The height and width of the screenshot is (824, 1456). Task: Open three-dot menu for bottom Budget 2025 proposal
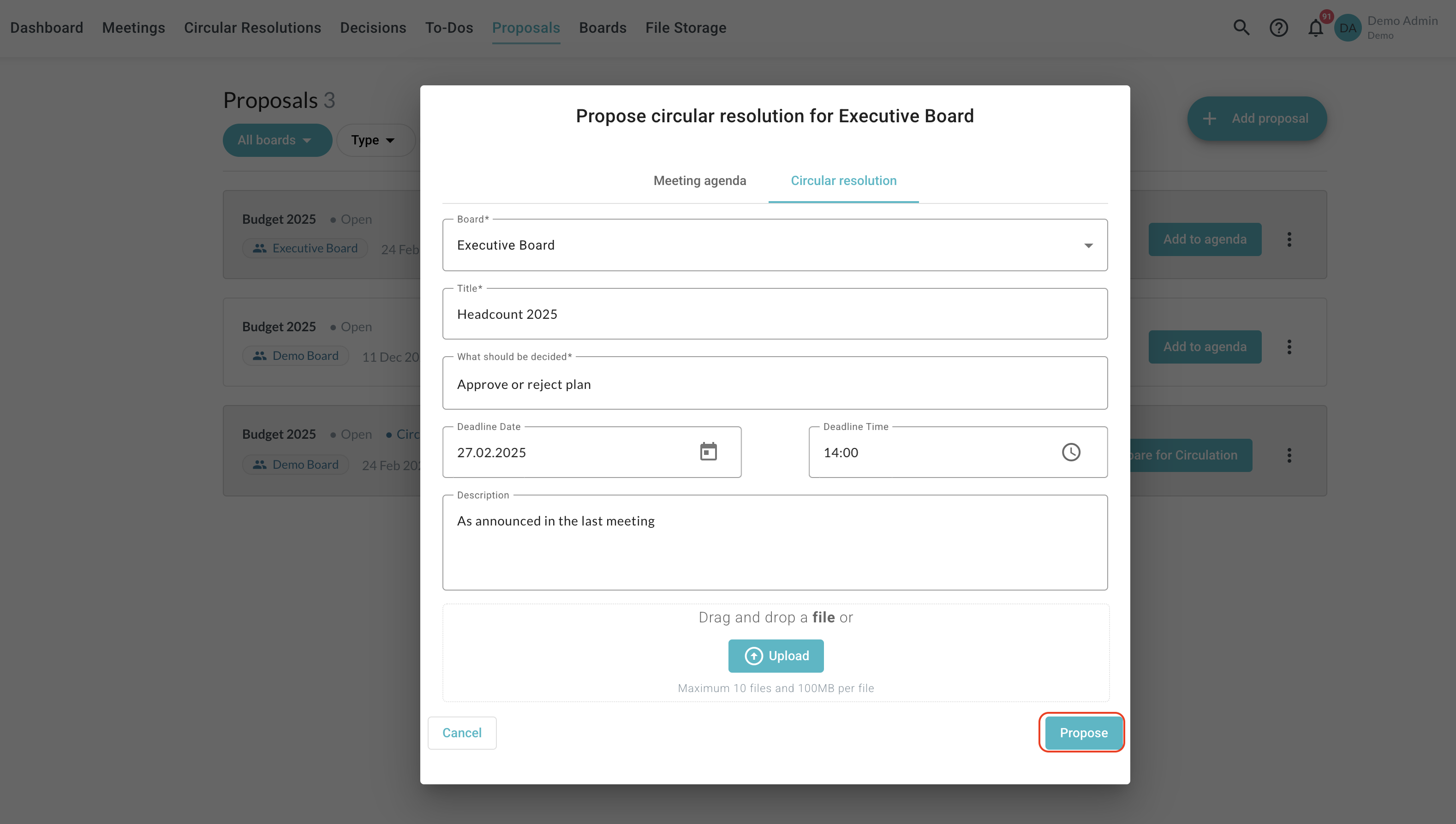1289,455
